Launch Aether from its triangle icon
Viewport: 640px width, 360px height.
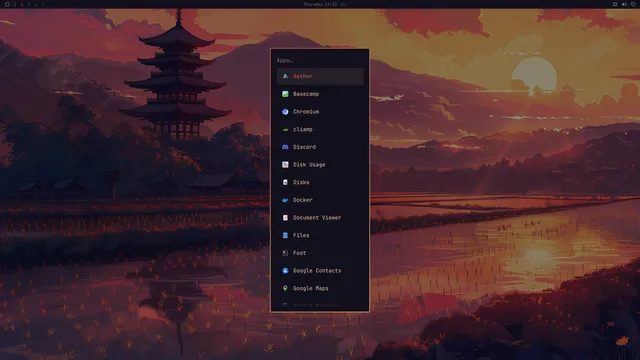click(285, 76)
